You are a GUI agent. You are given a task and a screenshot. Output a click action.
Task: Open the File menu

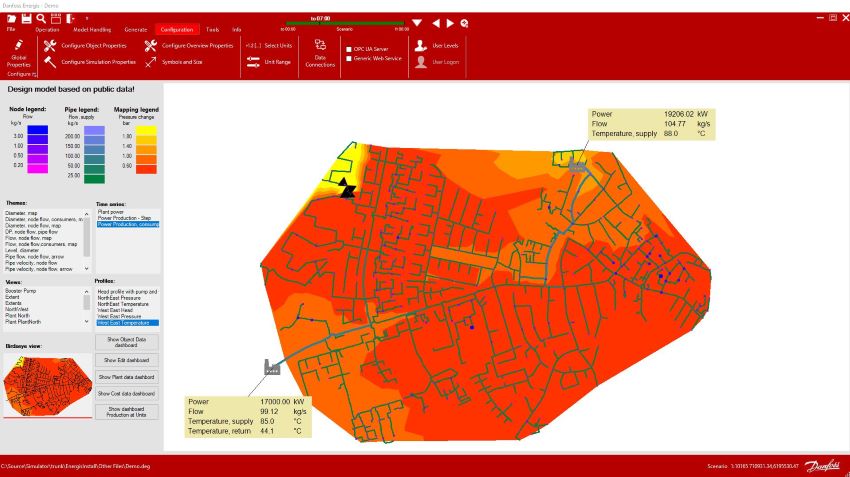pos(11,29)
